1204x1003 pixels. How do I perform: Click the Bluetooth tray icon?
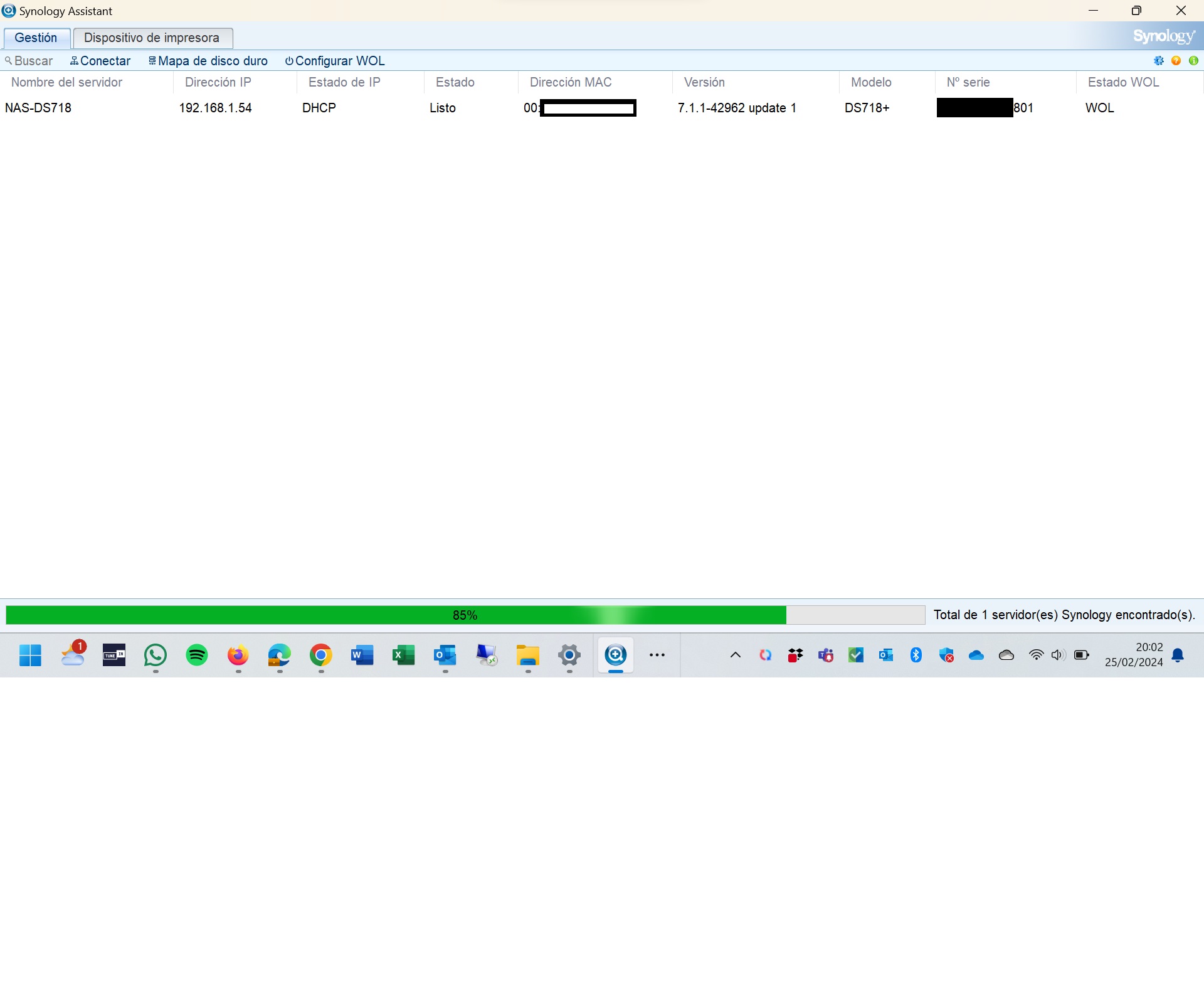pyautogui.click(x=916, y=655)
